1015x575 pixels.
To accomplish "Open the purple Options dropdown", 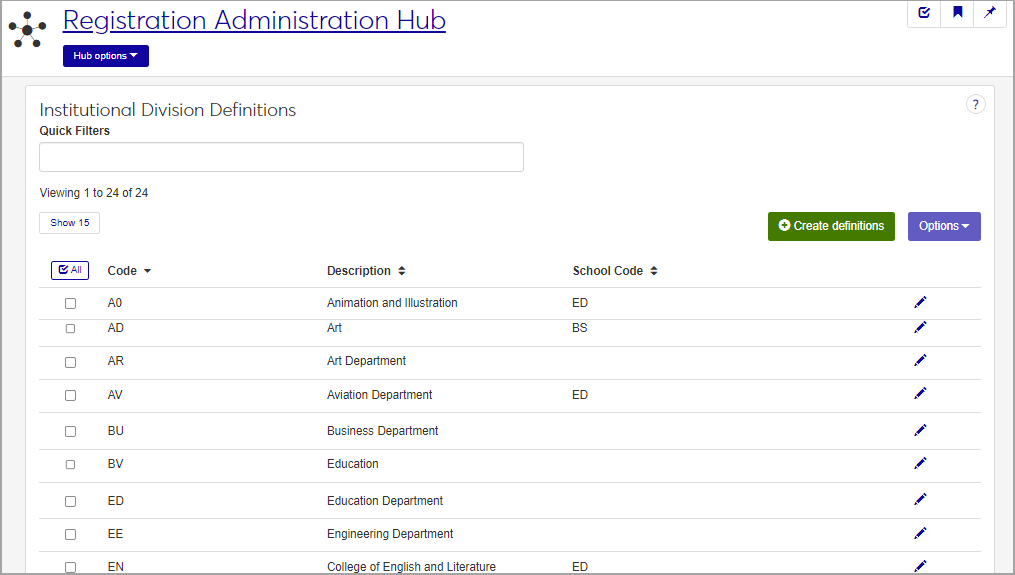I will click(943, 226).
